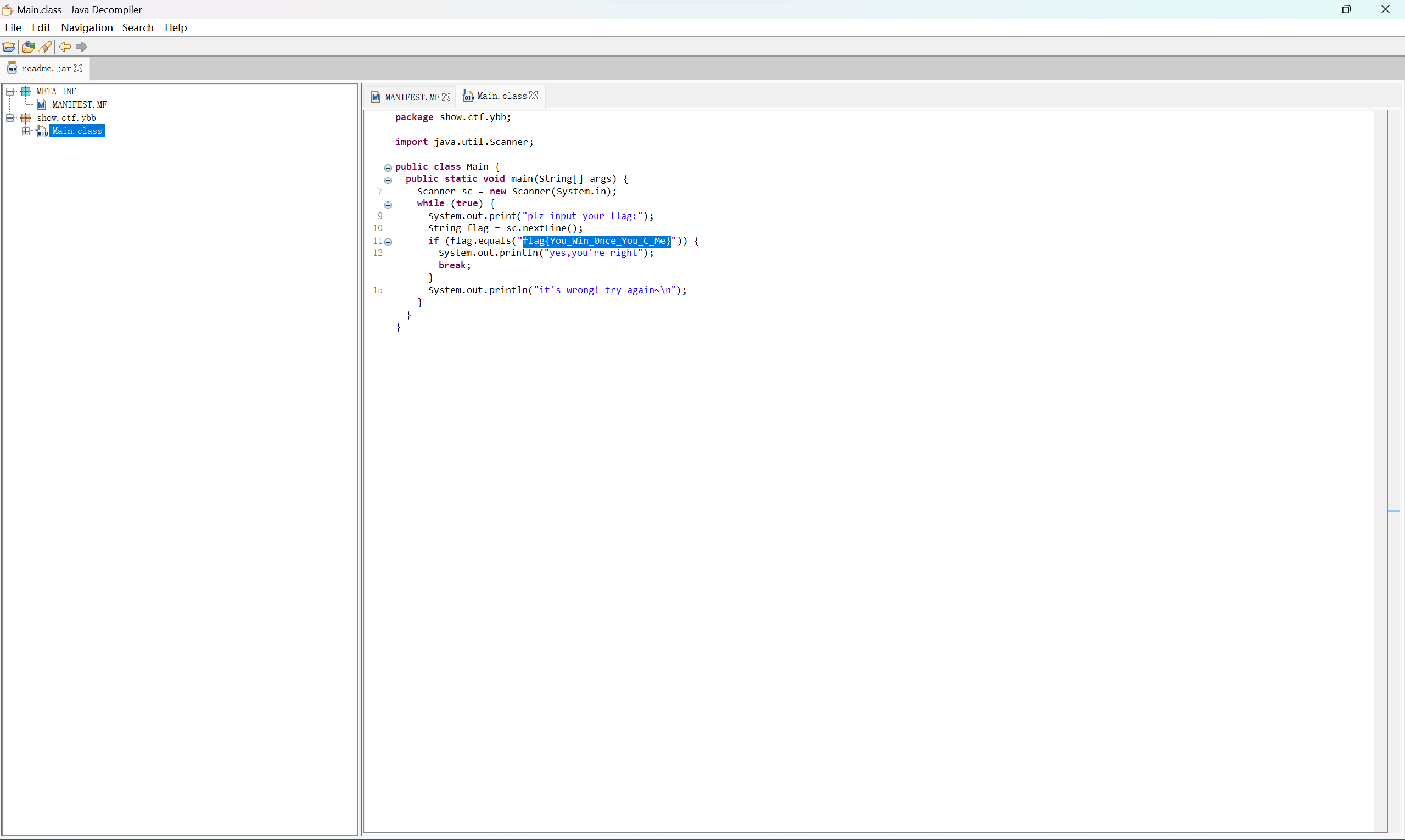The width and height of the screenshot is (1405, 840).
Task: Fold the while (true) loop block
Action: (x=388, y=205)
